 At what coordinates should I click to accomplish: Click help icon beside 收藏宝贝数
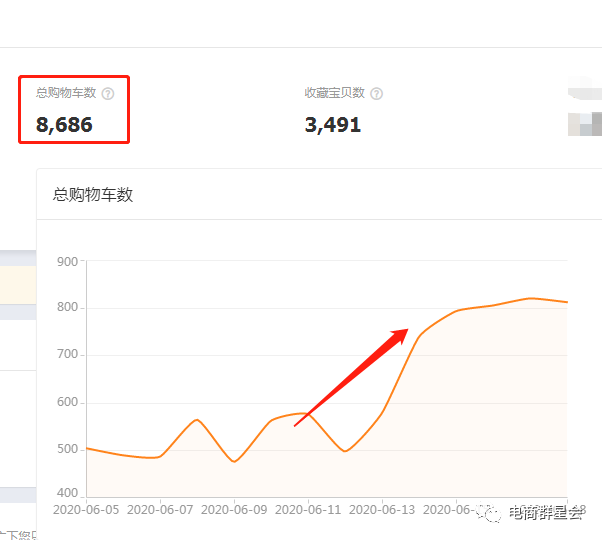point(376,93)
